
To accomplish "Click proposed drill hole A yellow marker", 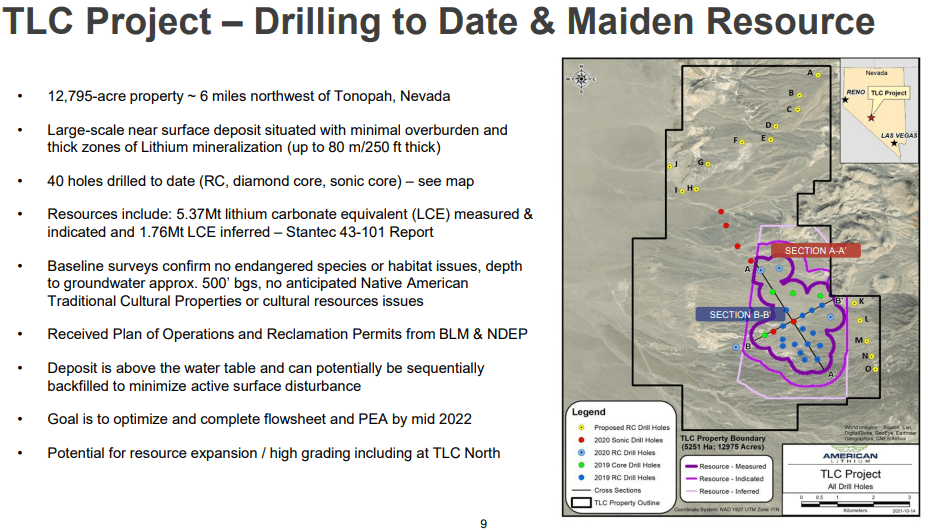I will coord(818,75).
